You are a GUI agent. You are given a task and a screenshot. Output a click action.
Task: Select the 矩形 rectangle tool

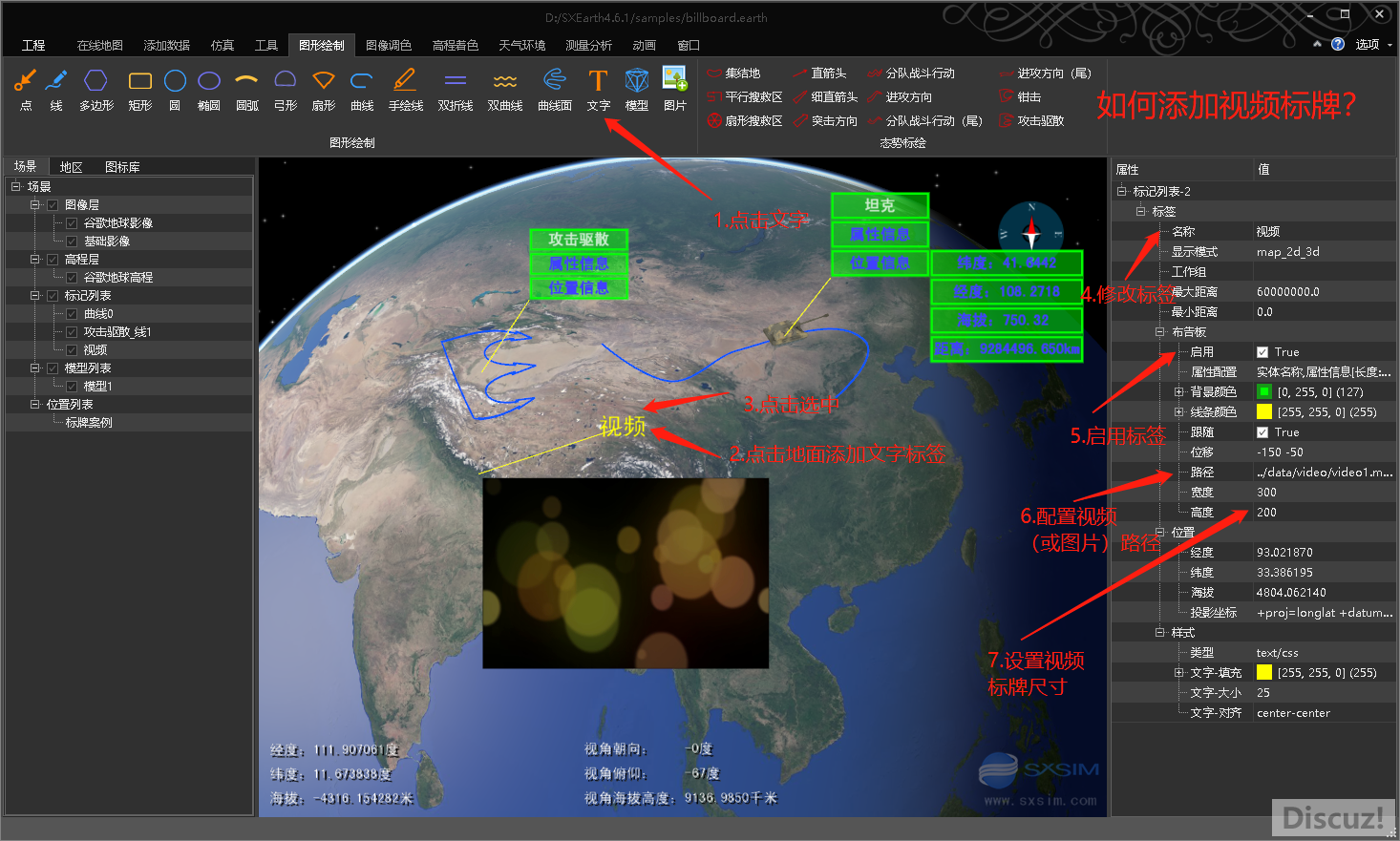[x=140, y=90]
